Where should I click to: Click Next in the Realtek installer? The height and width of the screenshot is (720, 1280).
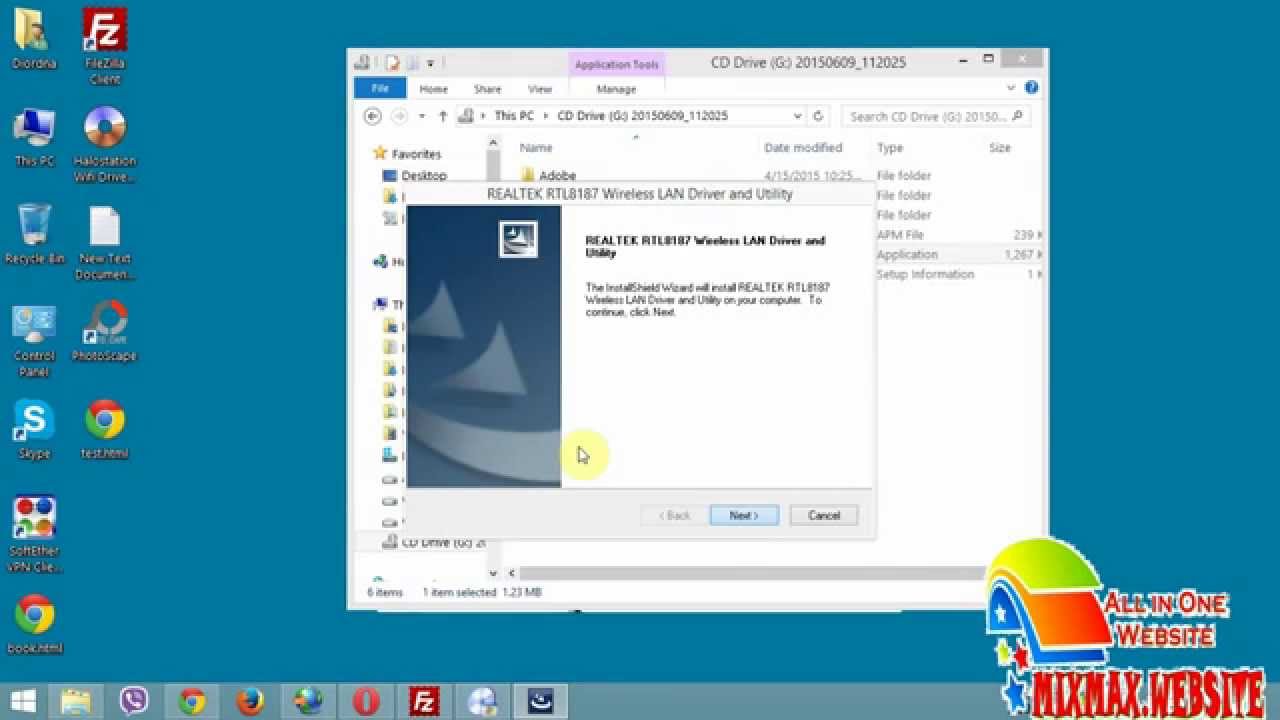[744, 515]
